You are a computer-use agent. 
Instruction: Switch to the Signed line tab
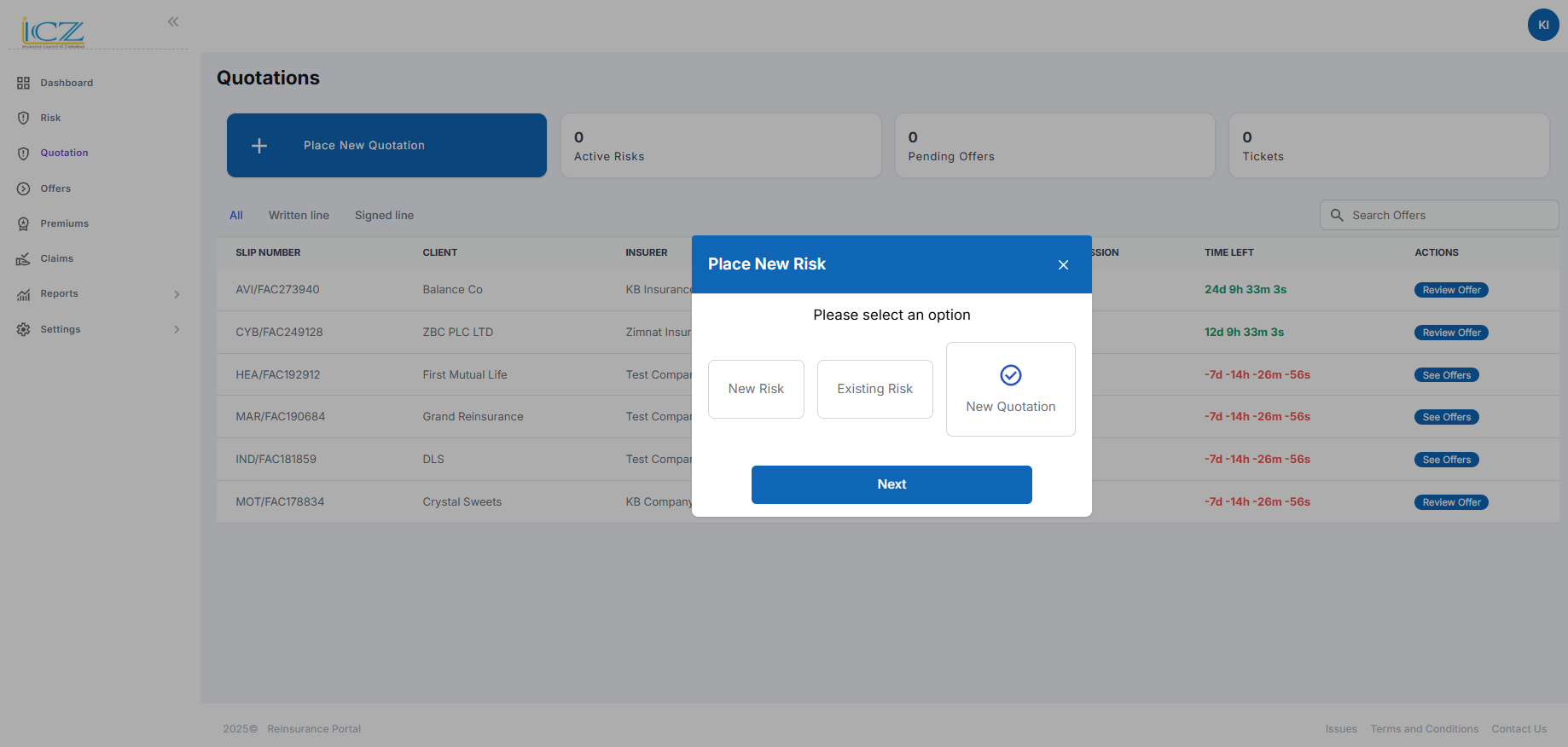pyautogui.click(x=384, y=216)
